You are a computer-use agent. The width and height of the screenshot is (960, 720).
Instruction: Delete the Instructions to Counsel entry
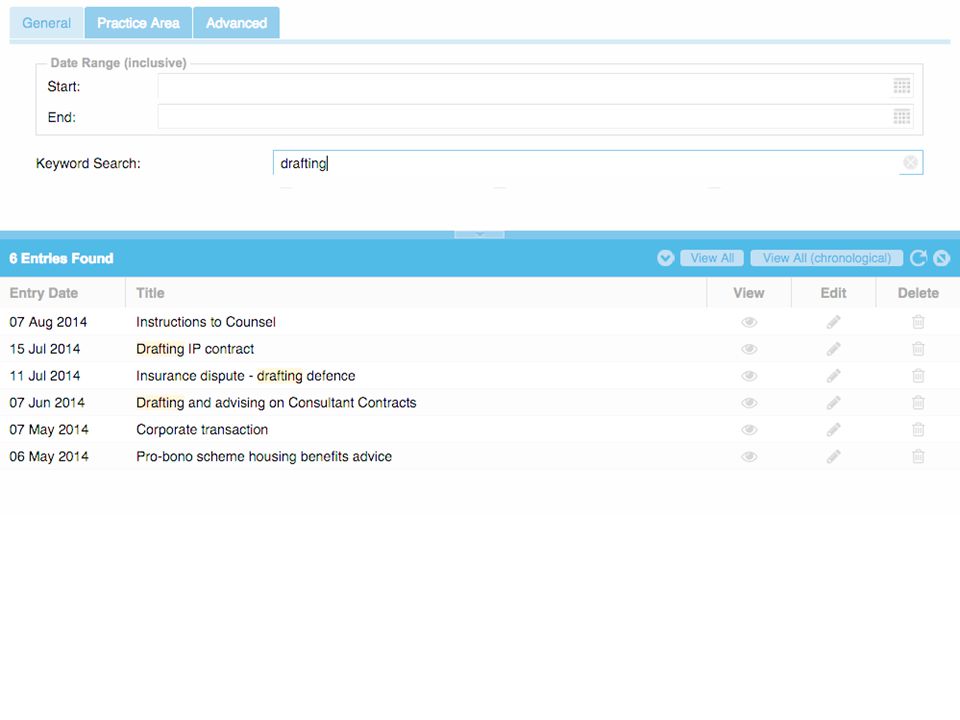[x=918, y=322]
